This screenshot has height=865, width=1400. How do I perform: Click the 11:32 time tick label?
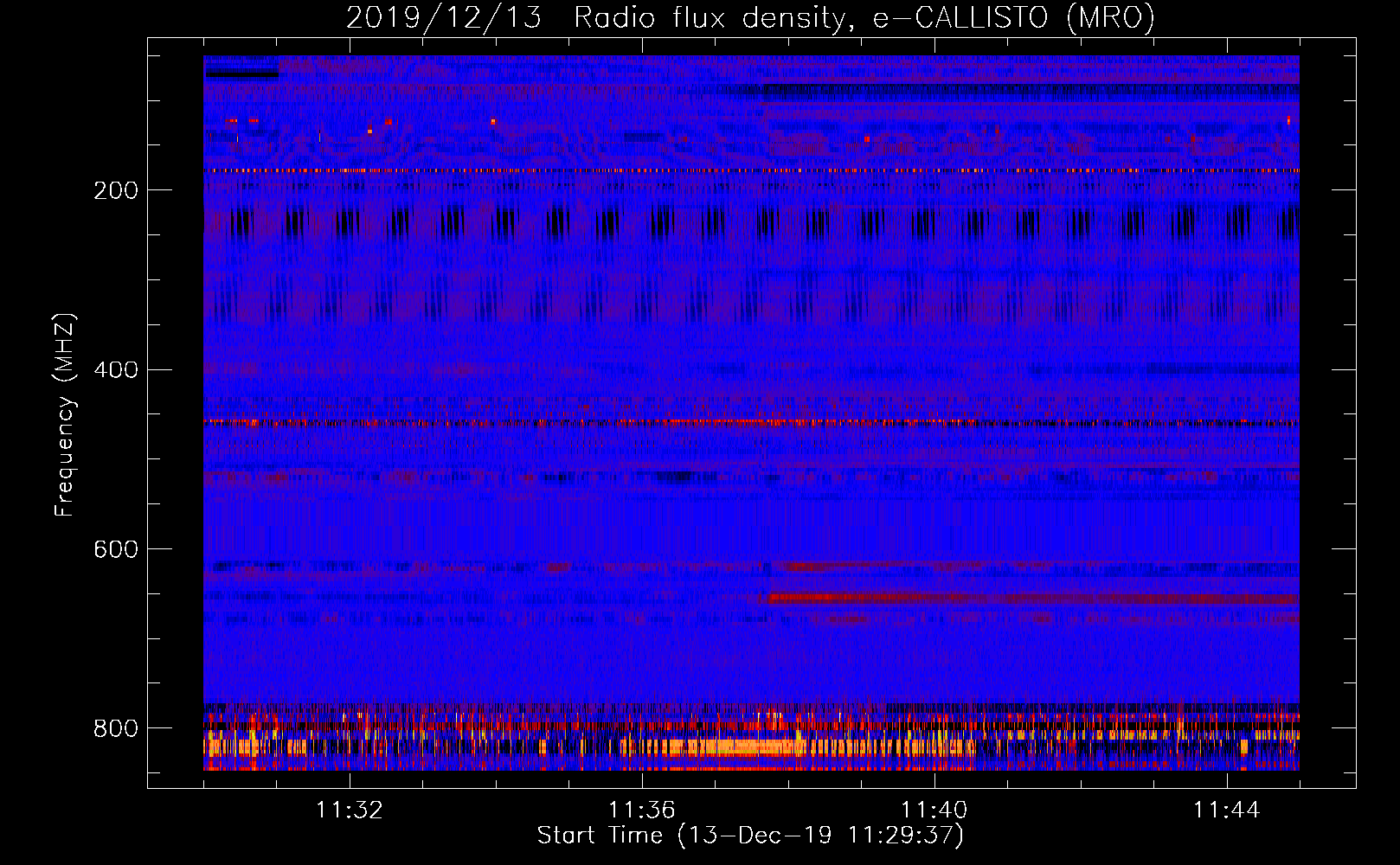[x=350, y=811]
